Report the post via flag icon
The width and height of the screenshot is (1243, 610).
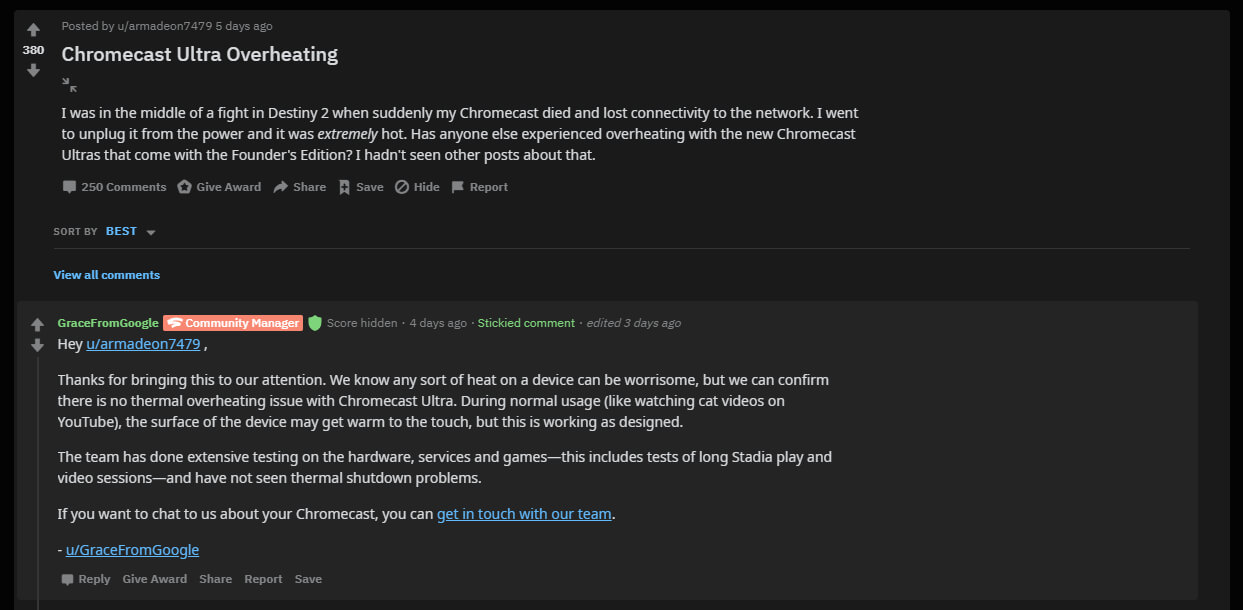click(x=479, y=187)
